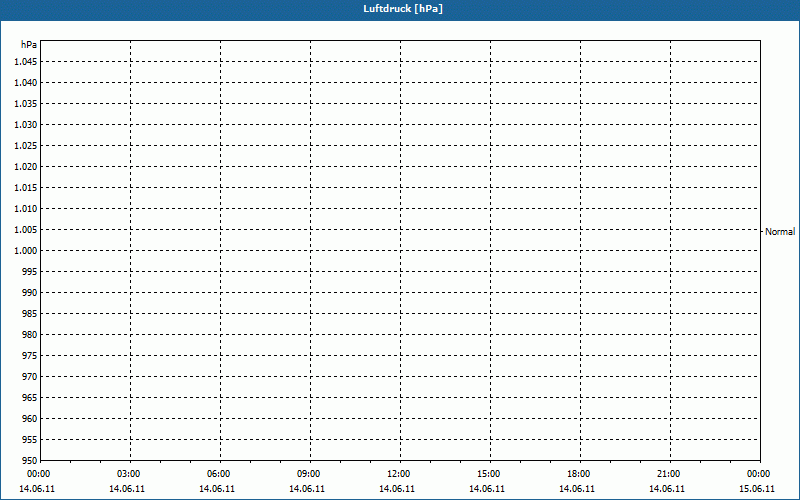Pick the 21:00 time axis label
The height and width of the screenshot is (500, 800).
669,474
